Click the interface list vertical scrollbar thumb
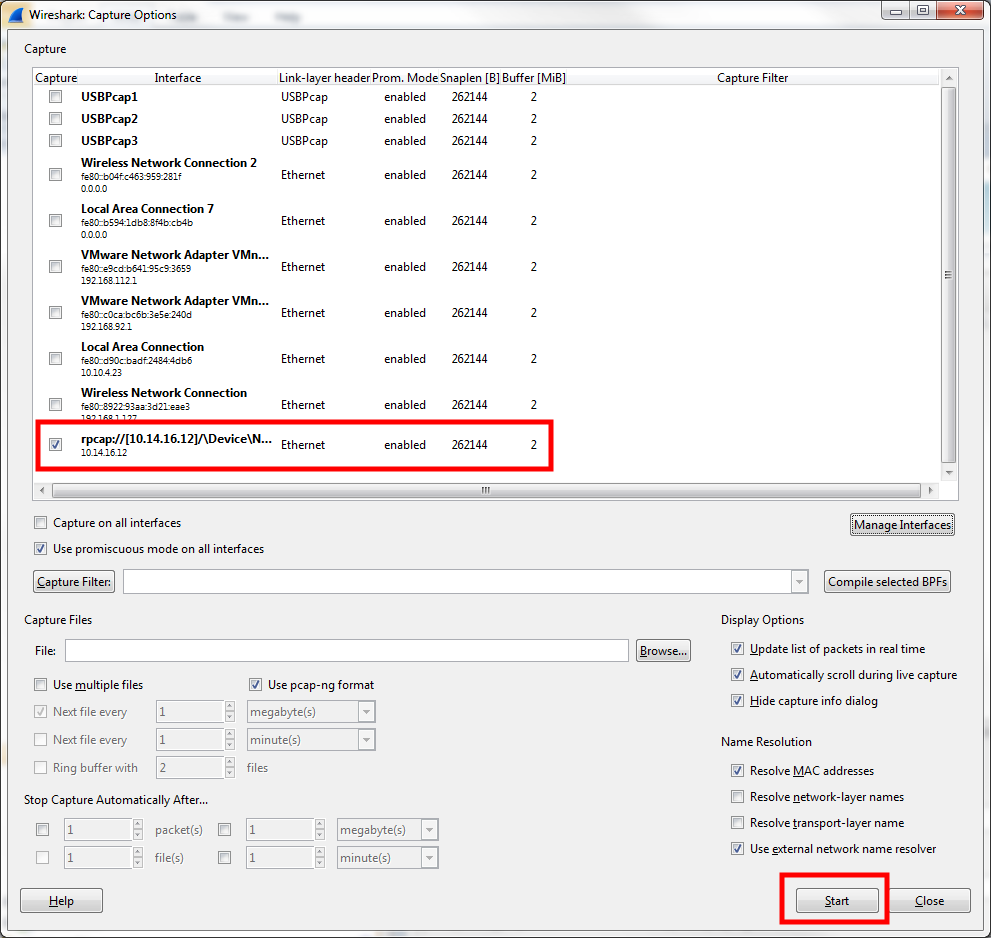 pyautogui.click(x=948, y=275)
